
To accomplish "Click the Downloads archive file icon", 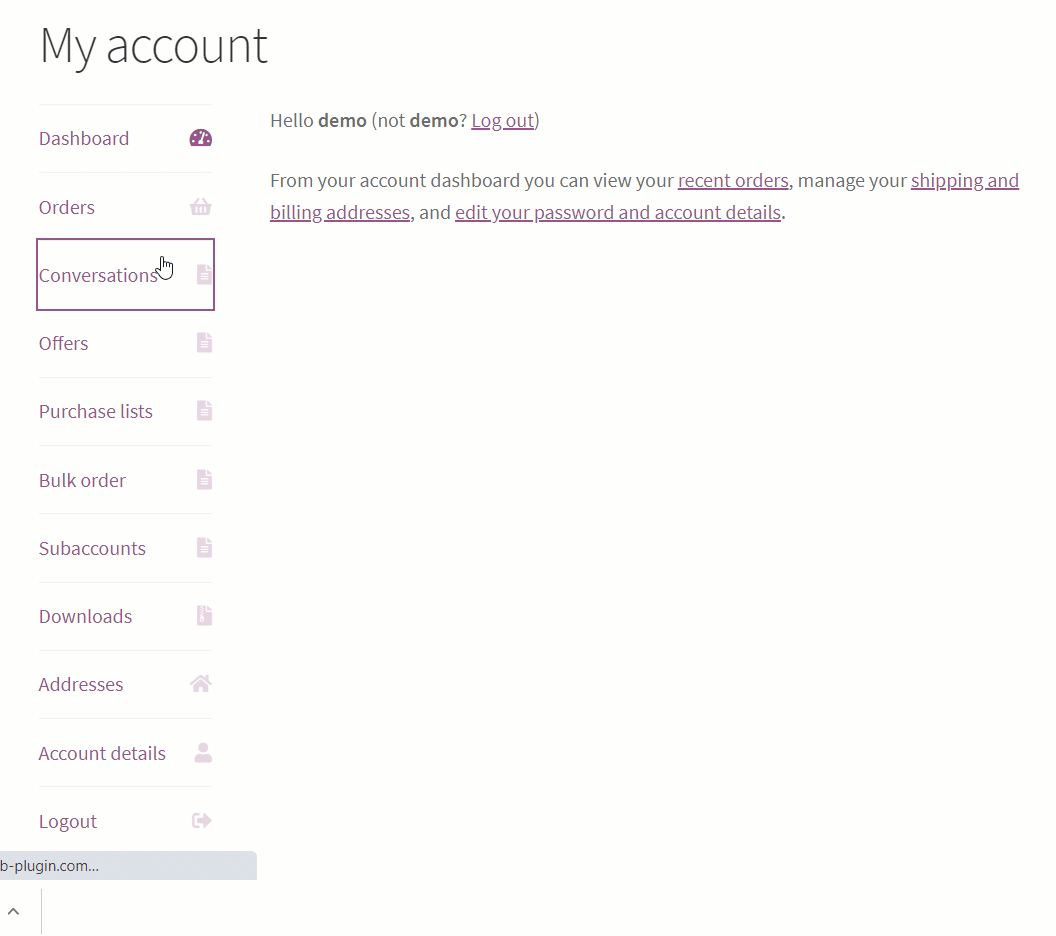I will pyautogui.click(x=204, y=616).
